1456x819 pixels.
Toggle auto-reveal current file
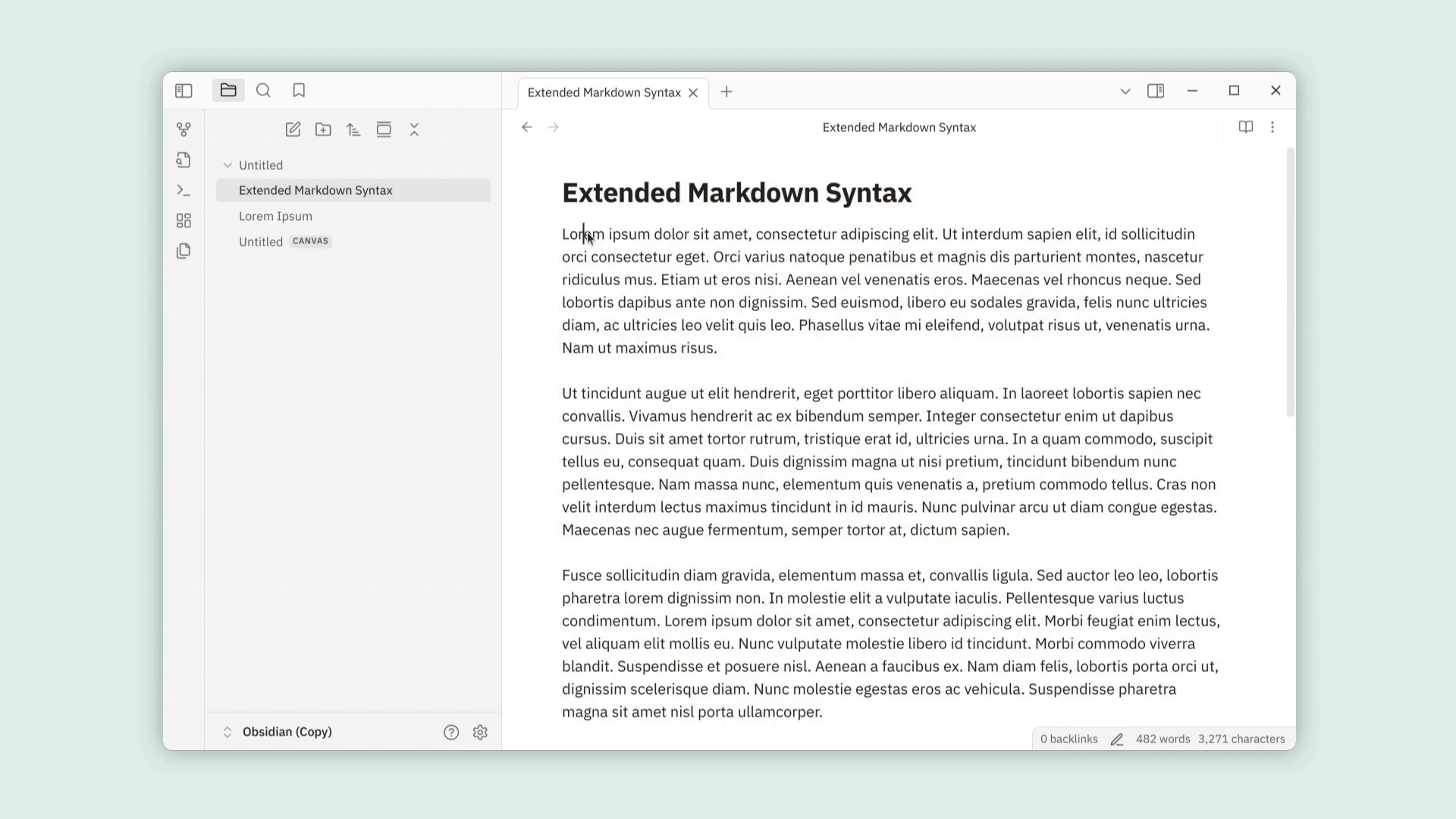coord(384,130)
